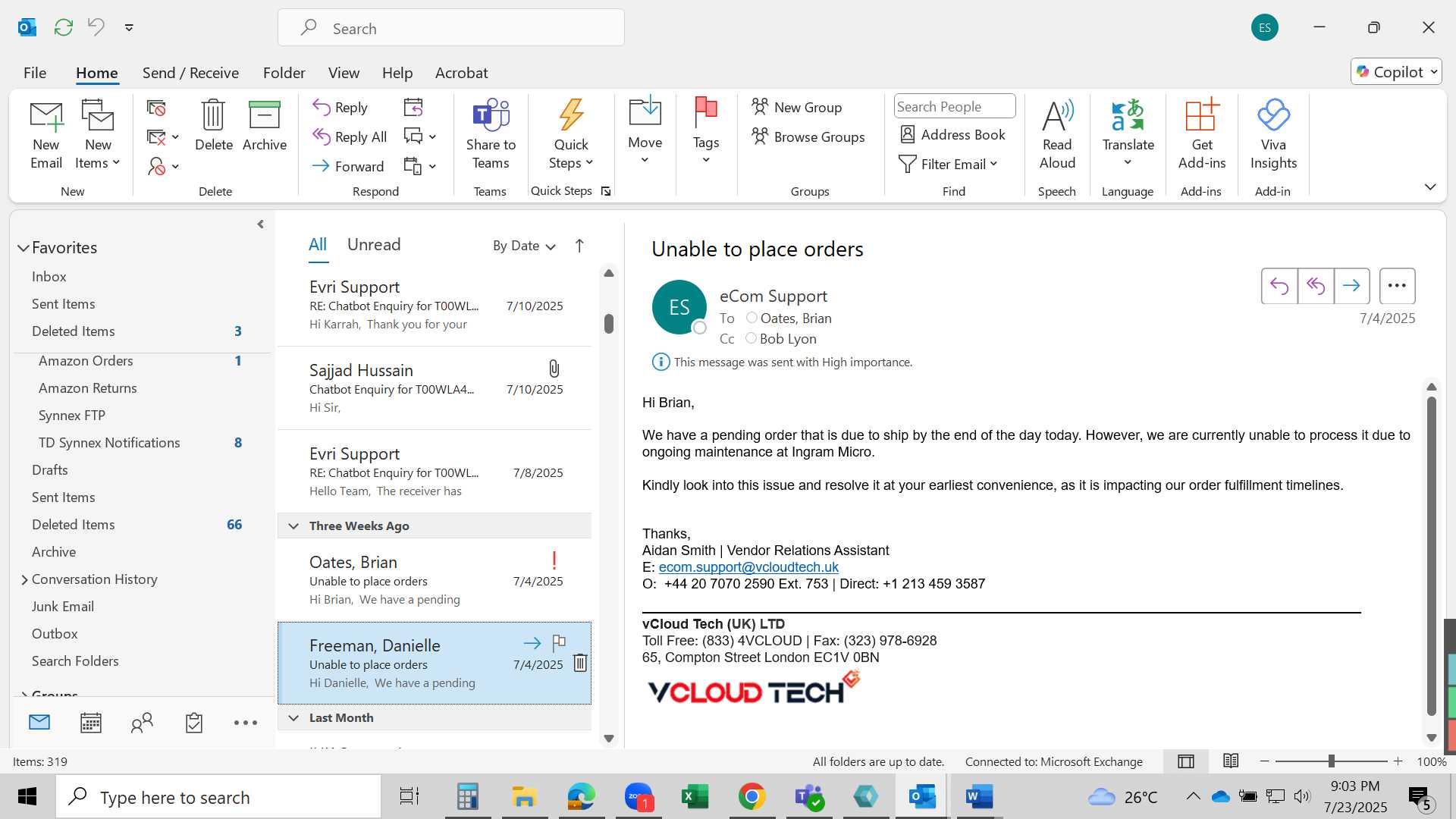Open more actions ellipsis in reading pane
Viewport: 1456px width, 819px height.
[1397, 286]
